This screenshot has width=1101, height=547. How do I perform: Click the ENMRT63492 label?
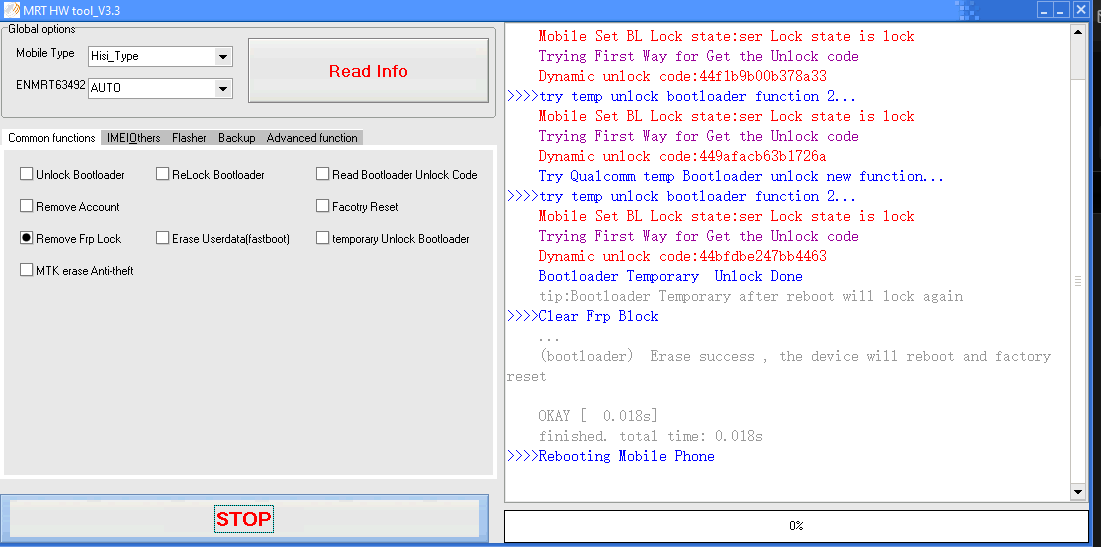tap(51, 84)
